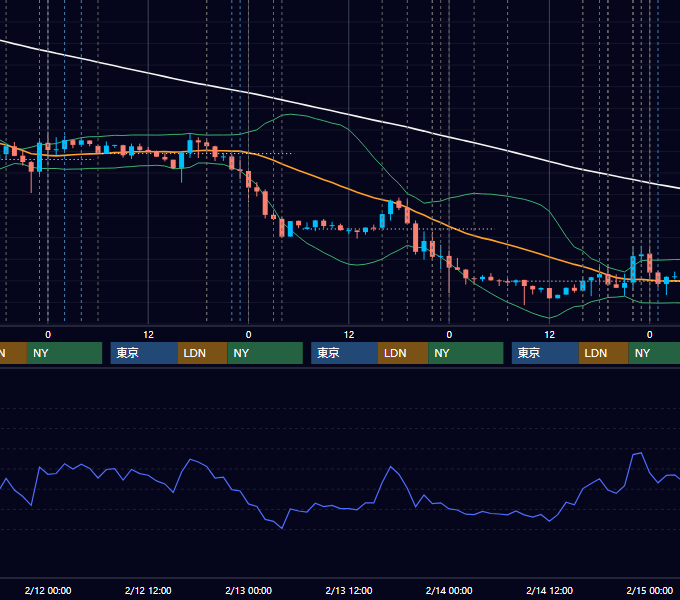Select the NY session block spanning 2/13 00:00
Screen dimensions: 680x600
click(265, 353)
